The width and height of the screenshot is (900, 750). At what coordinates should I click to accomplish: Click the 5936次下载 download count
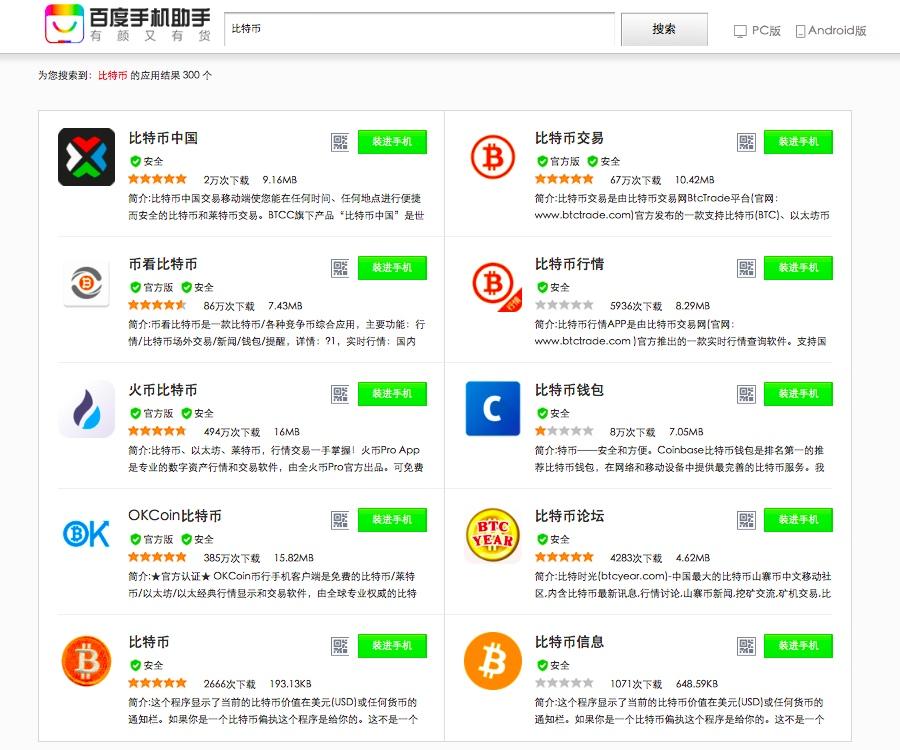(636, 306)
